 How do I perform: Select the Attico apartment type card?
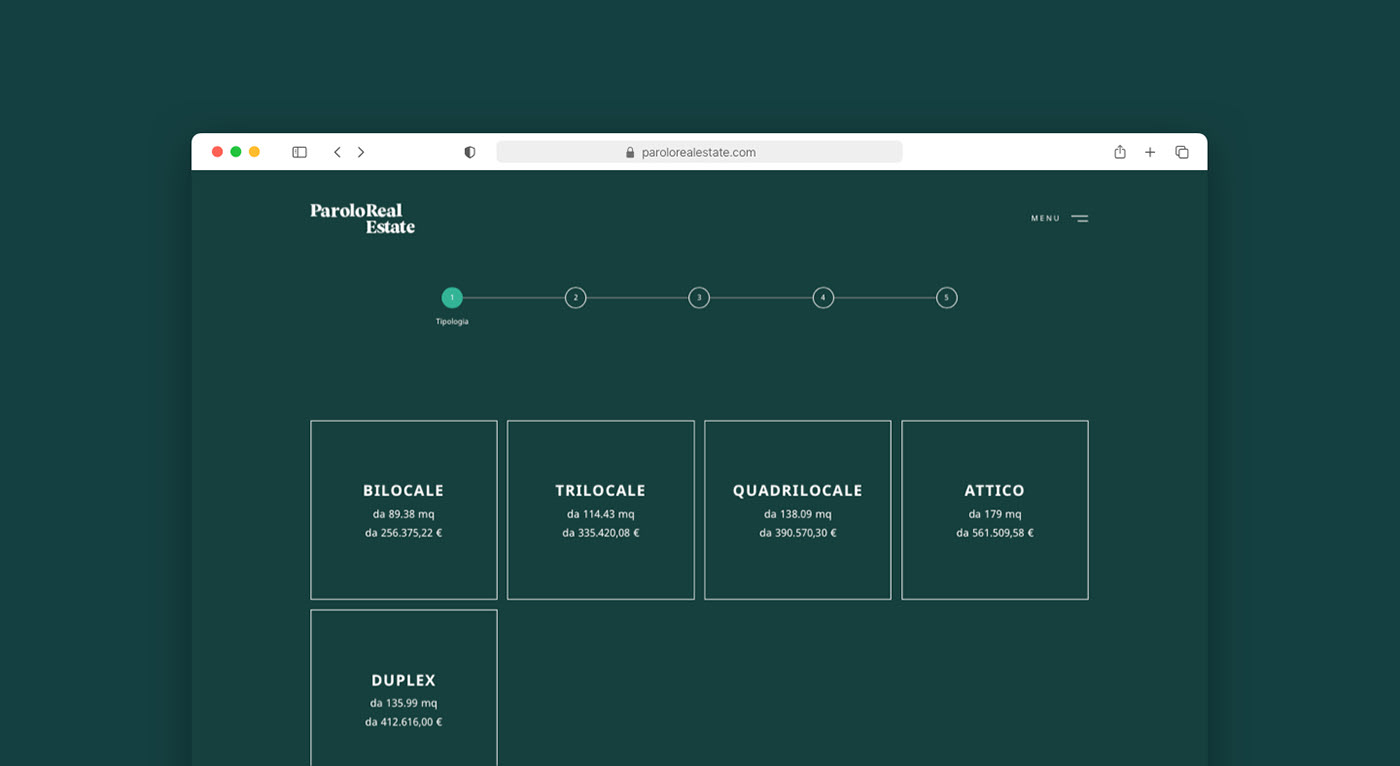994,510
